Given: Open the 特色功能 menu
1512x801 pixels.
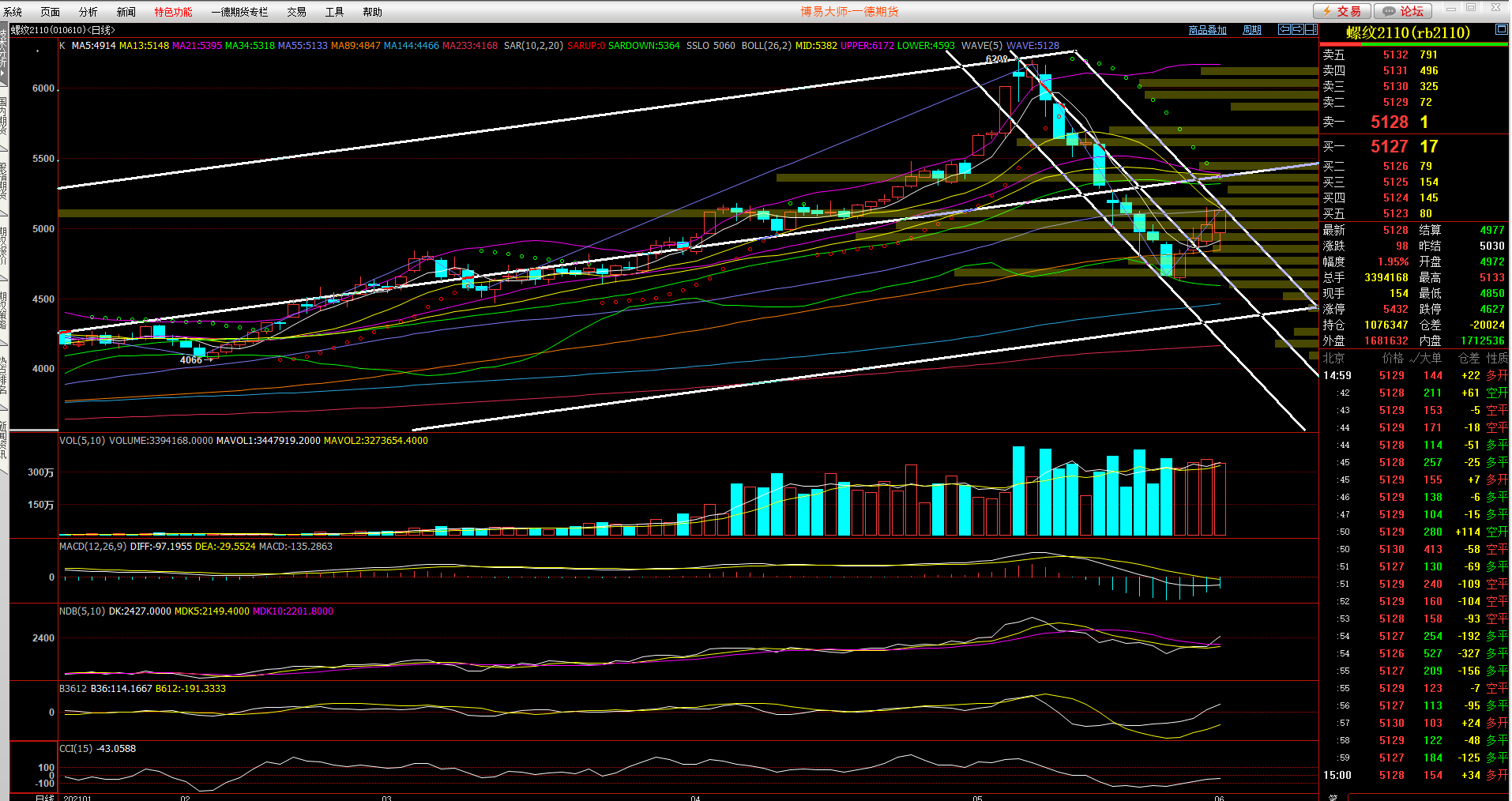Looking at the screenshot, I should click(x=173, y=12).
